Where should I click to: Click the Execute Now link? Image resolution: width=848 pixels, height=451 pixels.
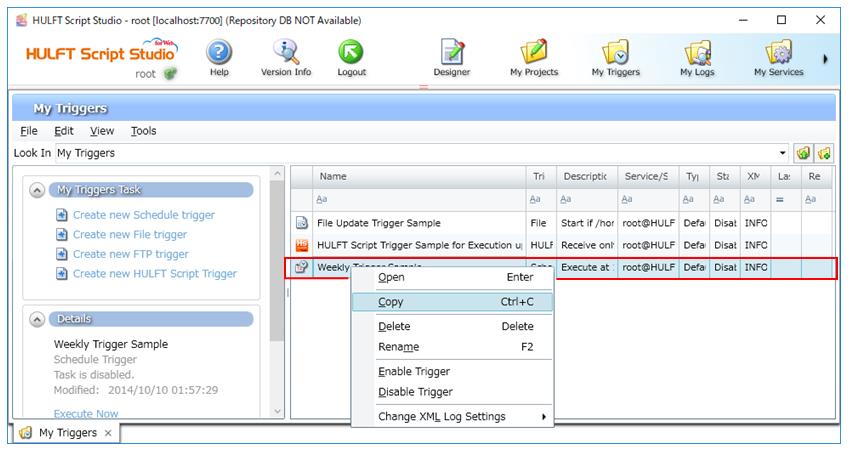86,413
